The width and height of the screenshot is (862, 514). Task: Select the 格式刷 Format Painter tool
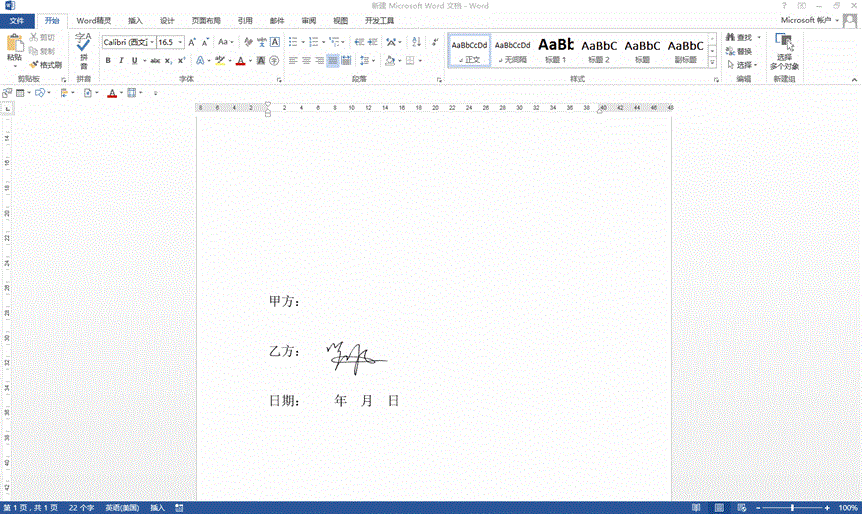(46, 65)
